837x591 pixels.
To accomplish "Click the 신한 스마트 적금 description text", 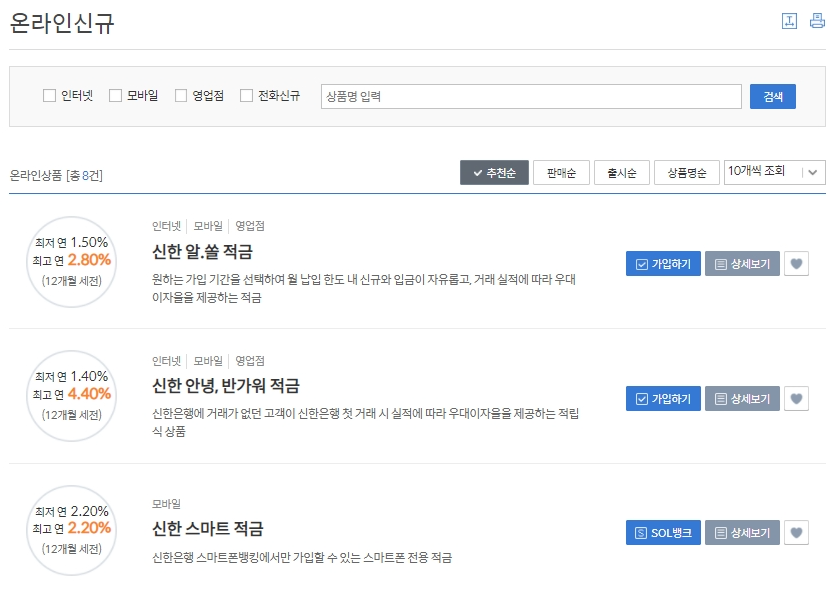I will tap(302, 558).
